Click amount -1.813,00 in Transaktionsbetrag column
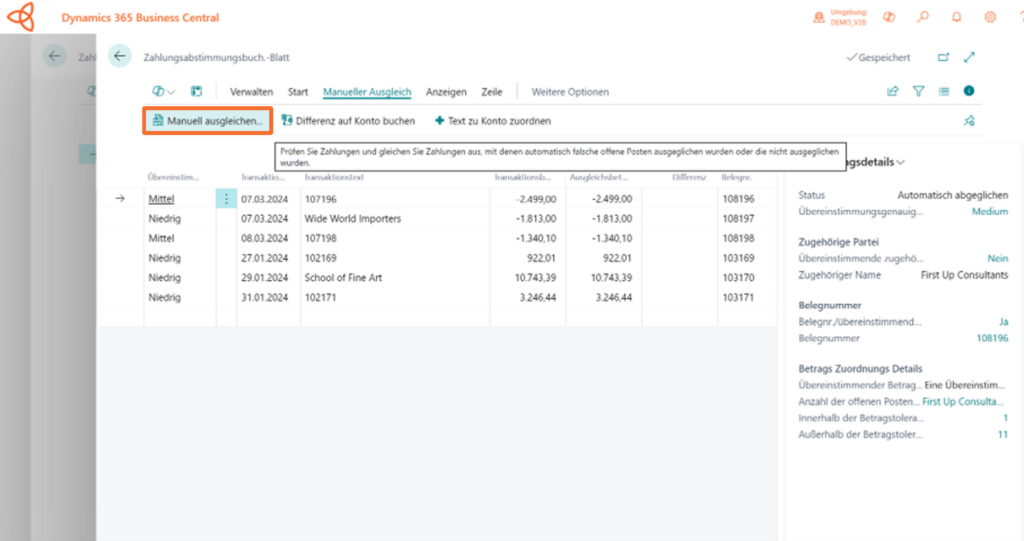Image resolution: width=1024 pixels, height=541 pixels. [x=536, y=219]
